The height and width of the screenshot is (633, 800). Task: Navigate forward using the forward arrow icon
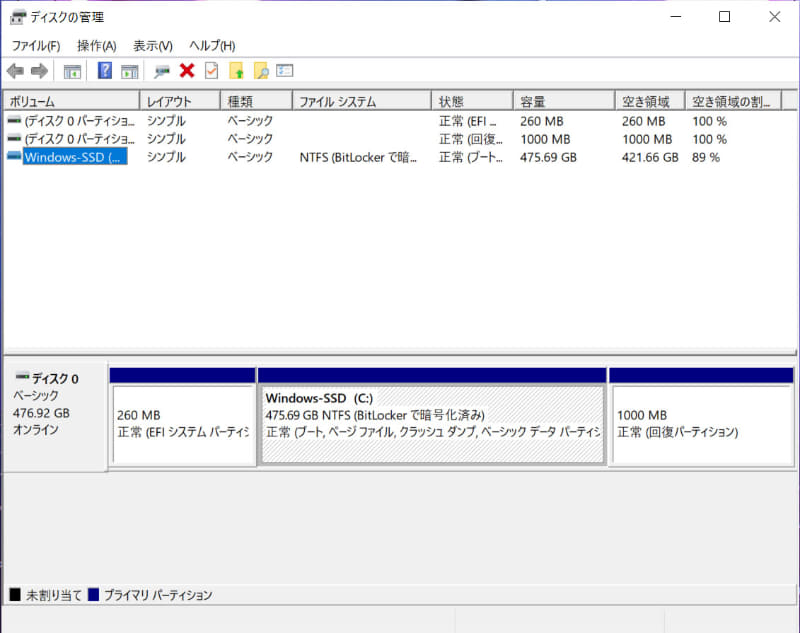[38, 70]
